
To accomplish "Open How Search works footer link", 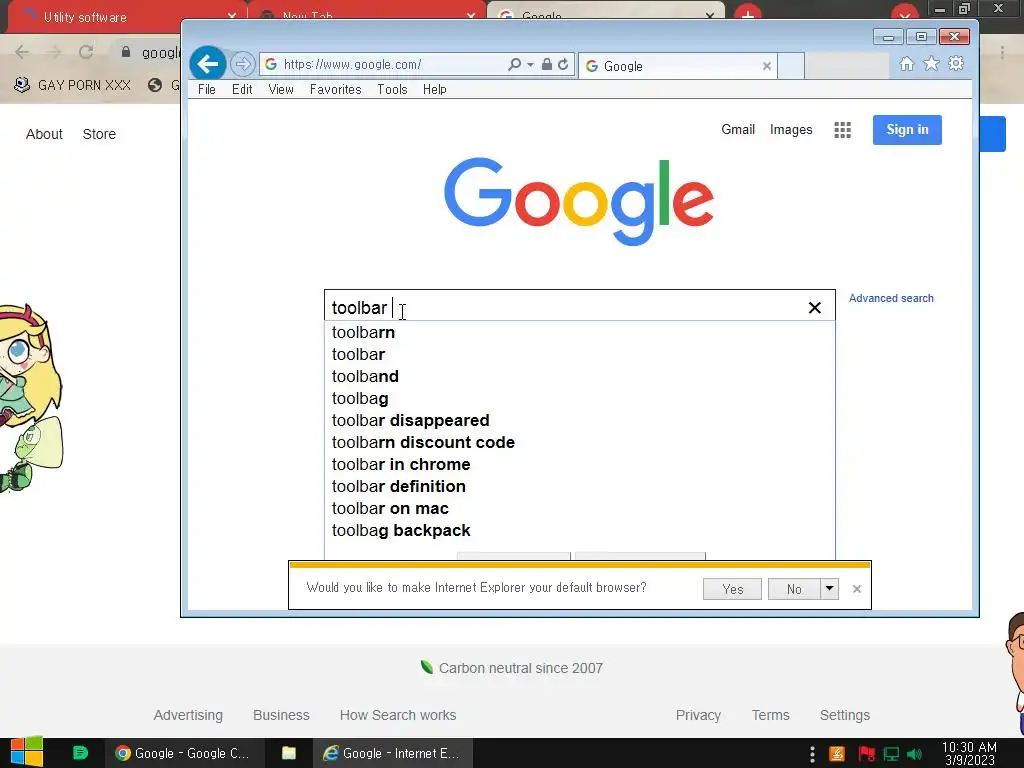I will (398, 715).
